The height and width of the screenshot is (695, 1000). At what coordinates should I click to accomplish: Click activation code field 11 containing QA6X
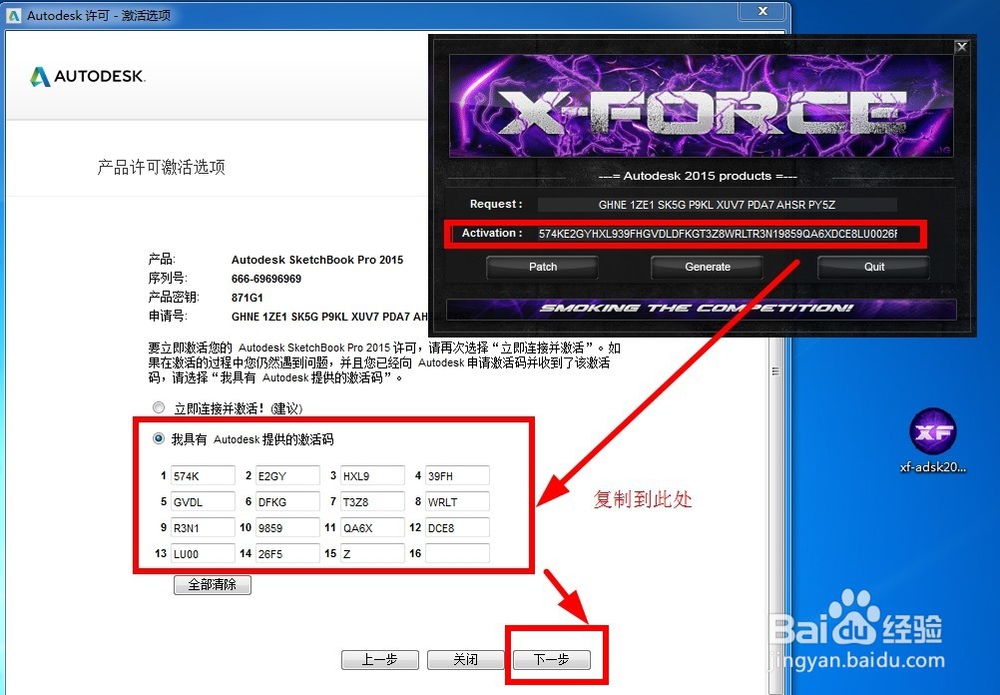coord(372,528)
